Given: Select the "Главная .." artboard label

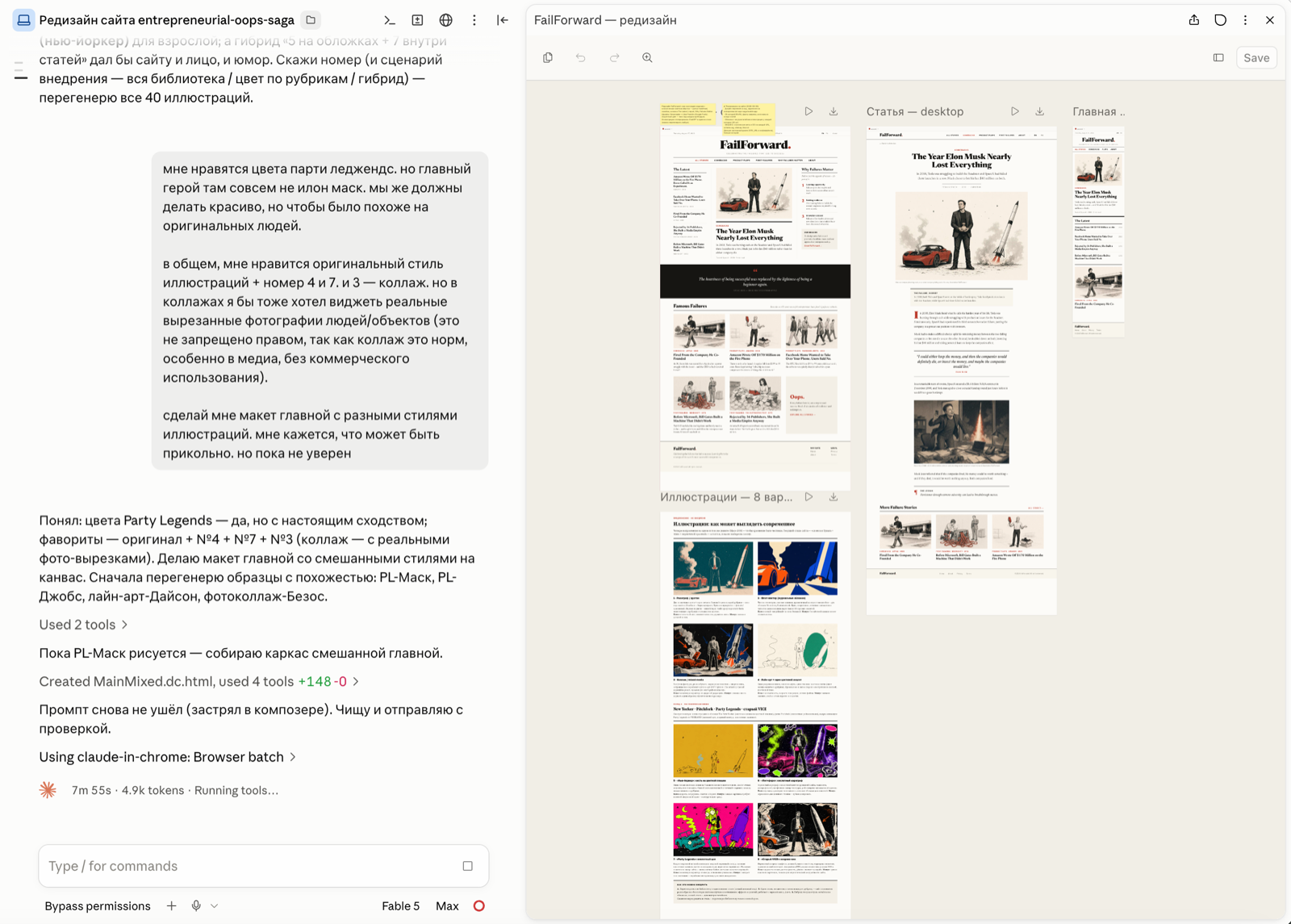Looking at the screenshot, I should (x=1098, y=111).
